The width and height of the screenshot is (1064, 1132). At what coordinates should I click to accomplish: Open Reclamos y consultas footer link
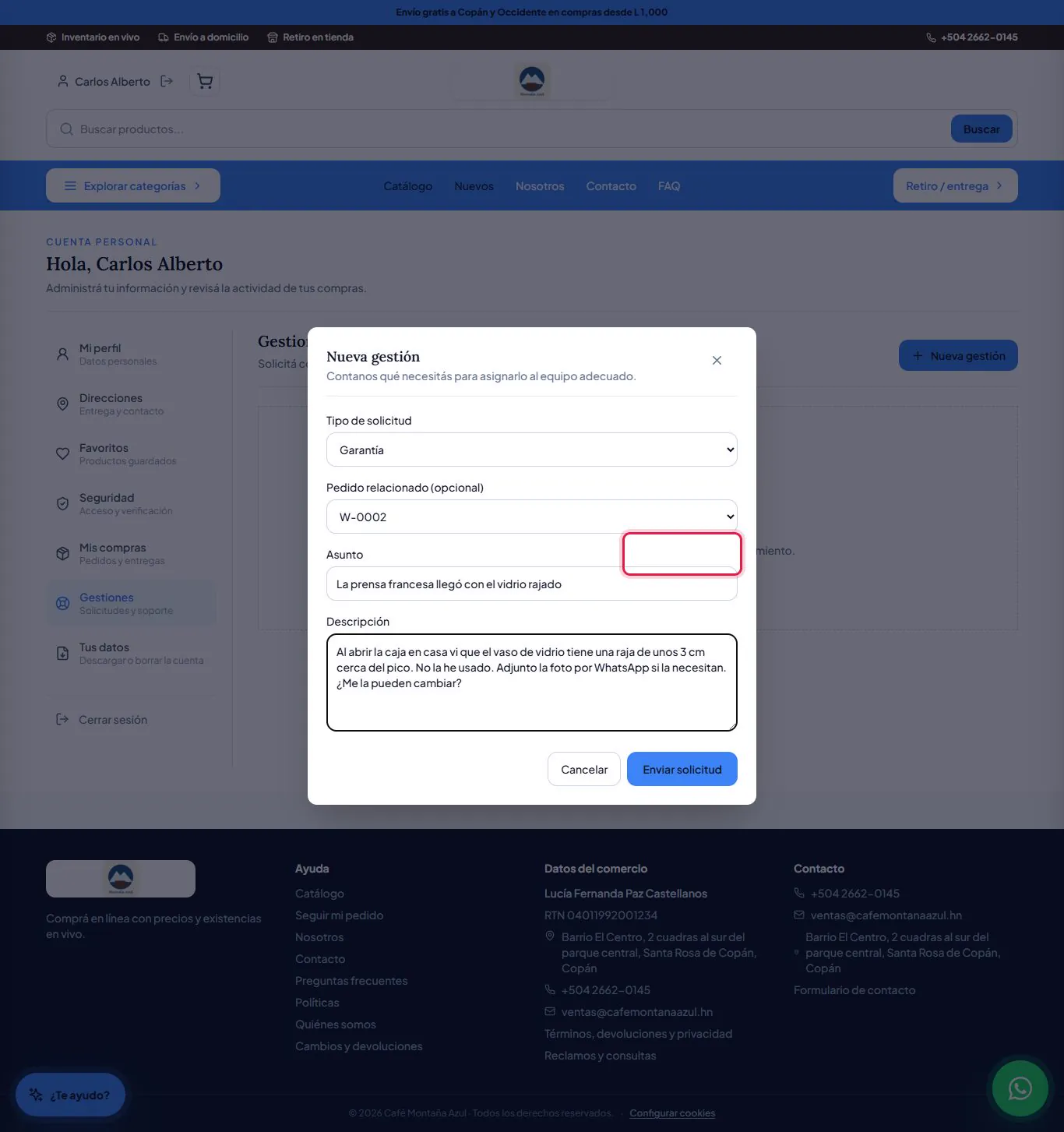point(600,1056)
